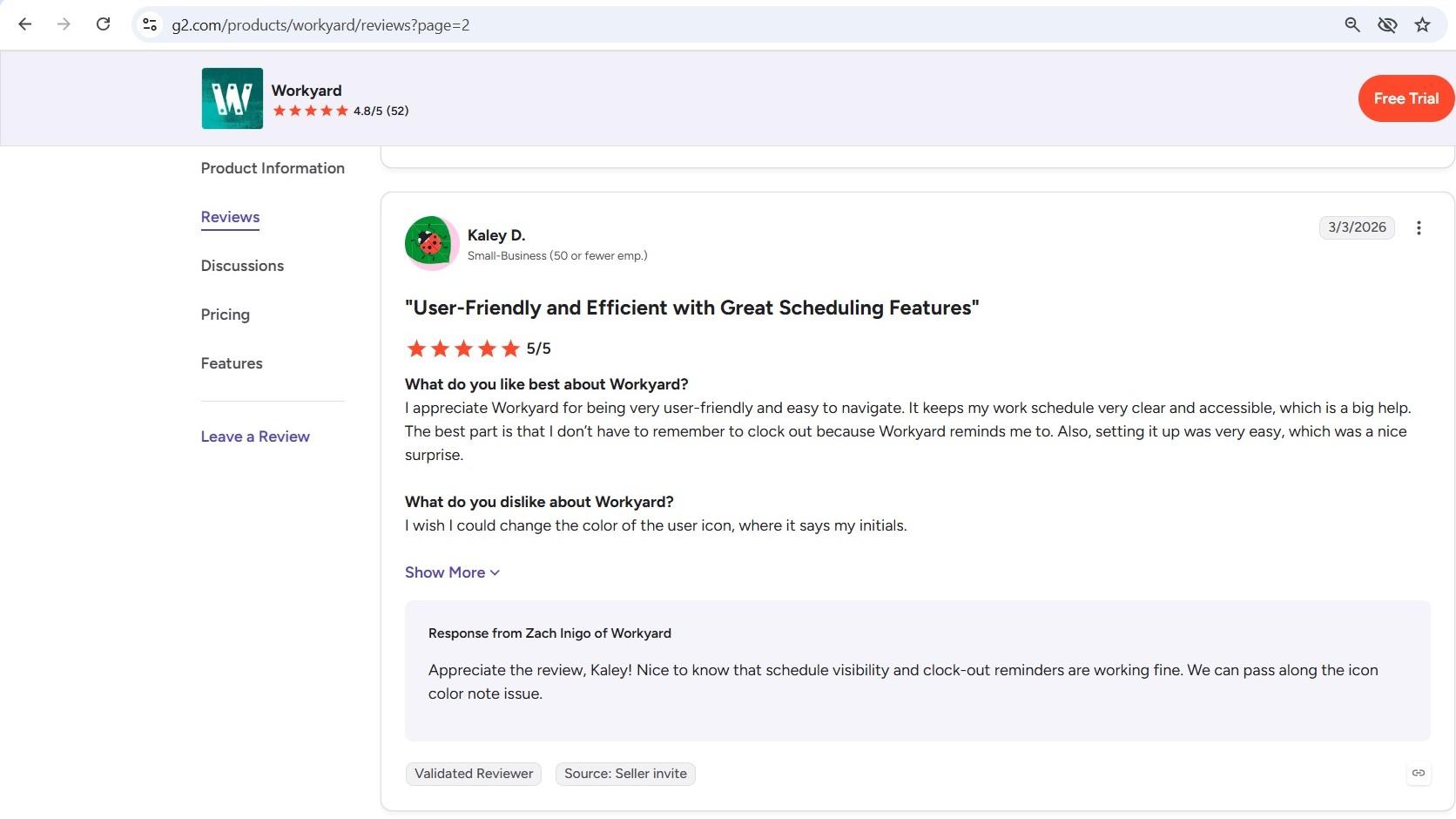Reload the G2 reviews page
Viewport: 1456px width, 819px height.
coord(103,24)
